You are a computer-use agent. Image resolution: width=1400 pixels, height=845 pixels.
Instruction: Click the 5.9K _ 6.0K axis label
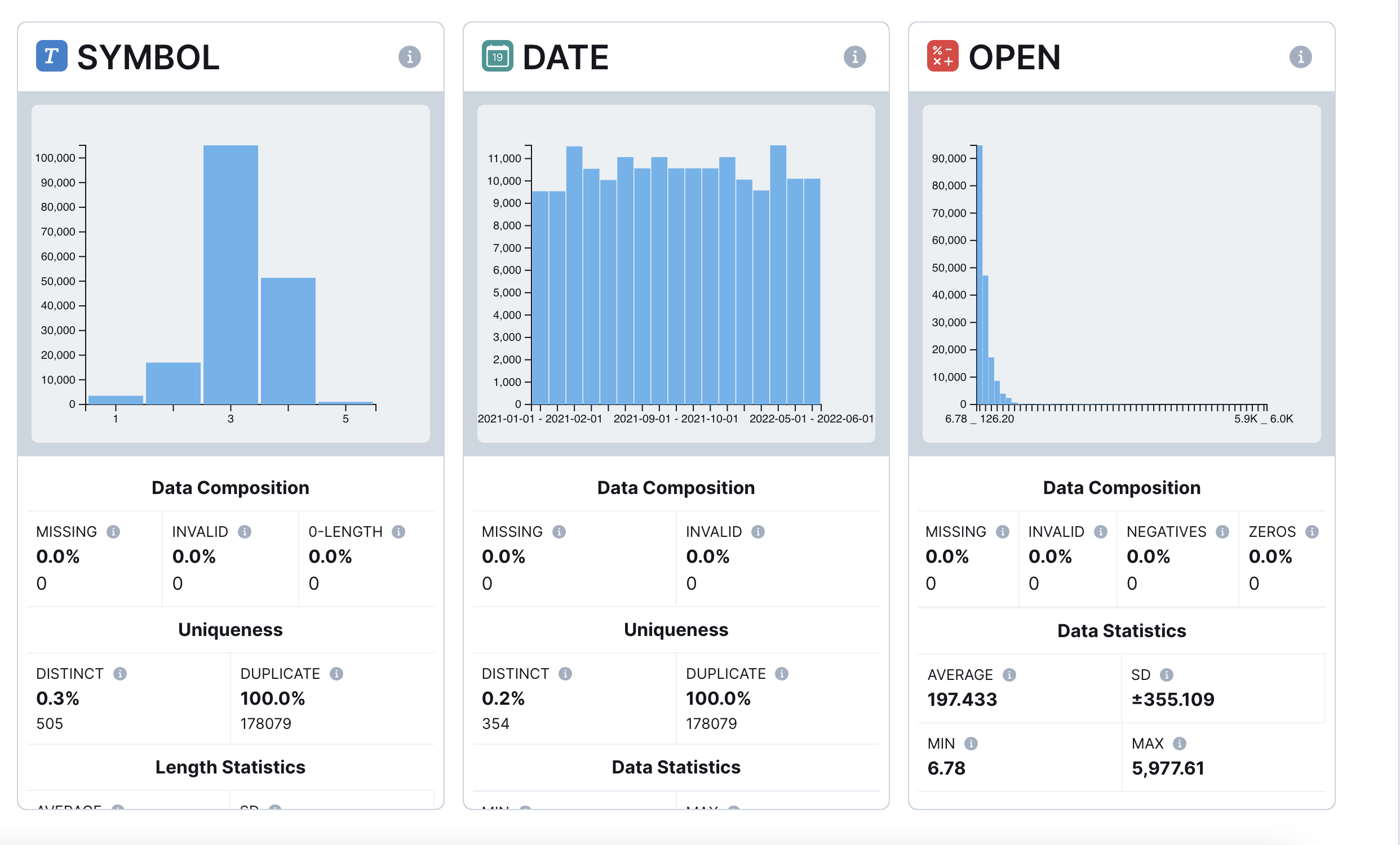[x=1263, y=419]
